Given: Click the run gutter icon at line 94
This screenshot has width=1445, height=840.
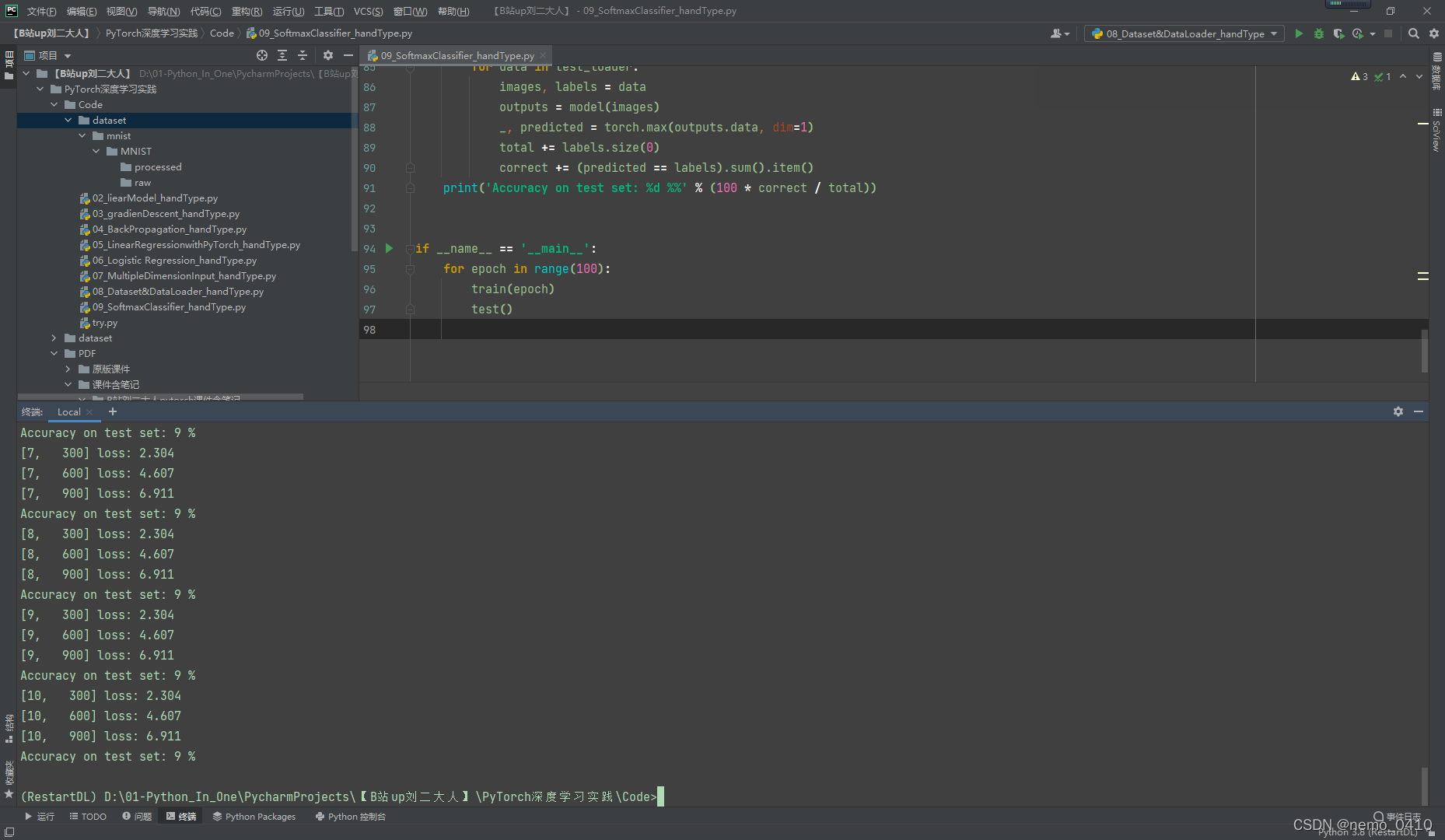Looking at the screenshot, I should [389, 248].
